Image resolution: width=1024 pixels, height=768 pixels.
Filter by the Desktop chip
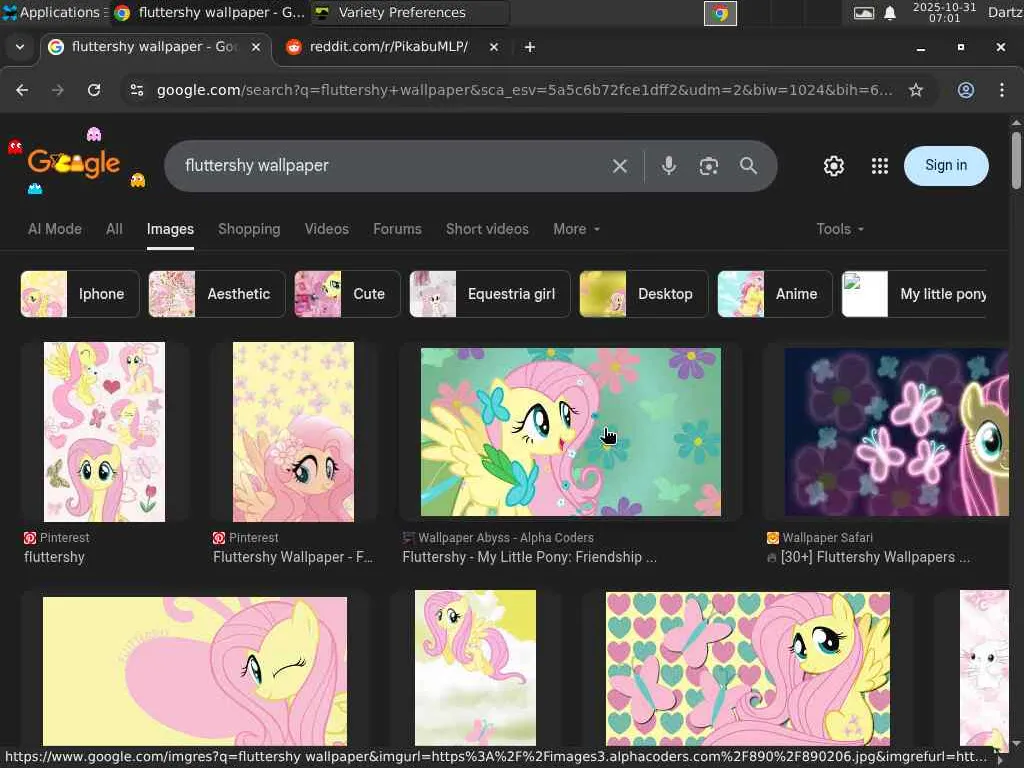(x=643, y=294)
